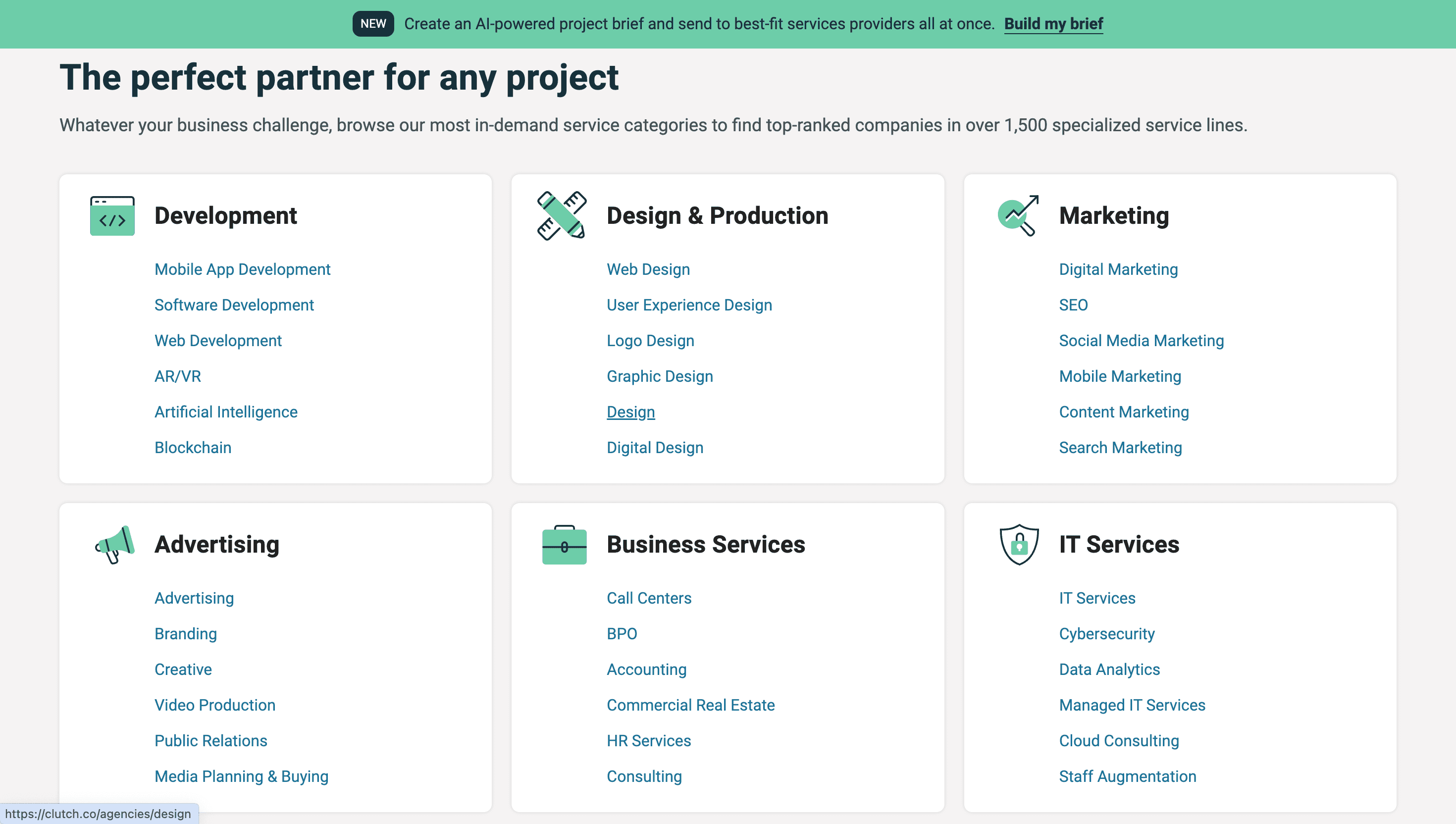Open Managed IT Services link
This screenshot has height=824, width=1456.
pyautogui.click(x=1132, y=705)
